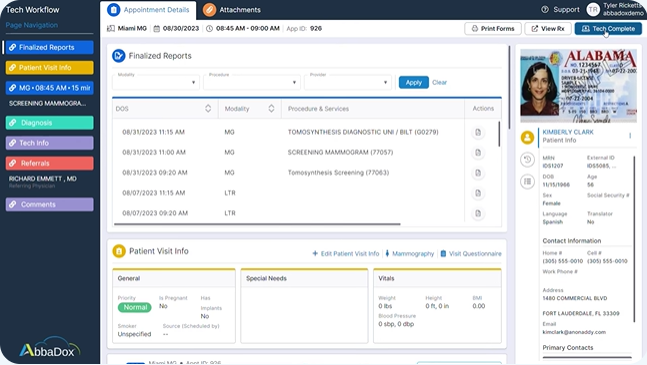The image size is (647, 365).
Task: Open report document for 08/07/2023 11:15 AM row
Action: pos(478,193)
